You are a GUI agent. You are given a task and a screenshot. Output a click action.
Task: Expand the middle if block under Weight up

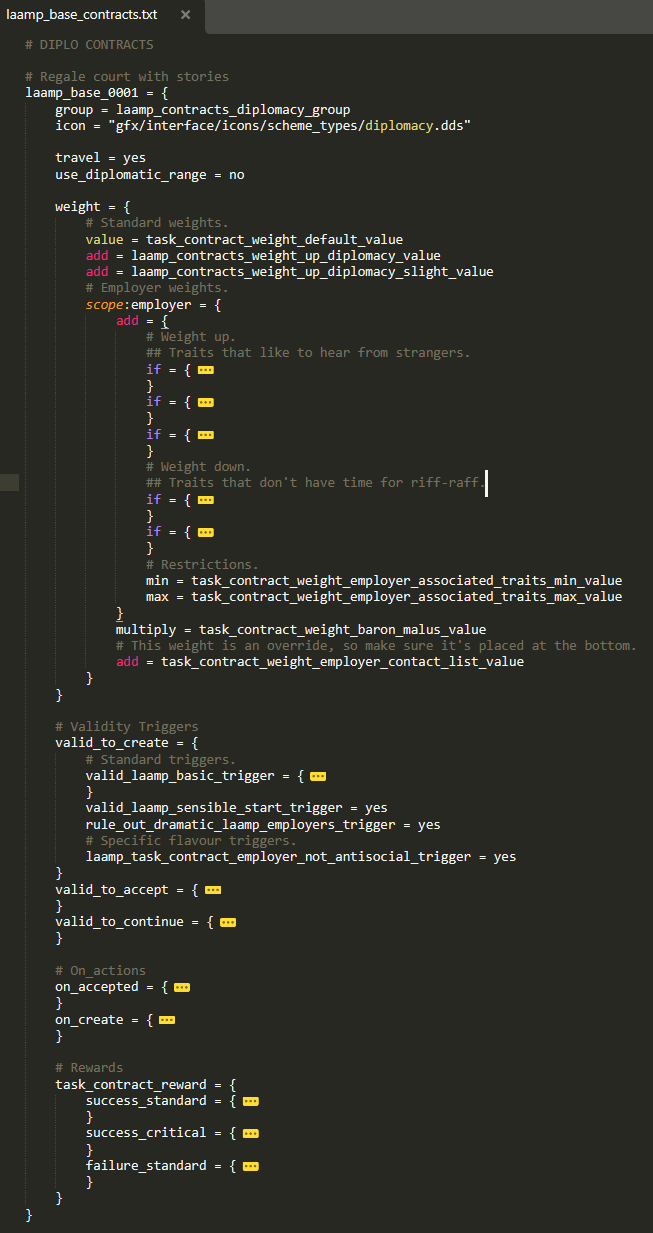tap(206, 402)
